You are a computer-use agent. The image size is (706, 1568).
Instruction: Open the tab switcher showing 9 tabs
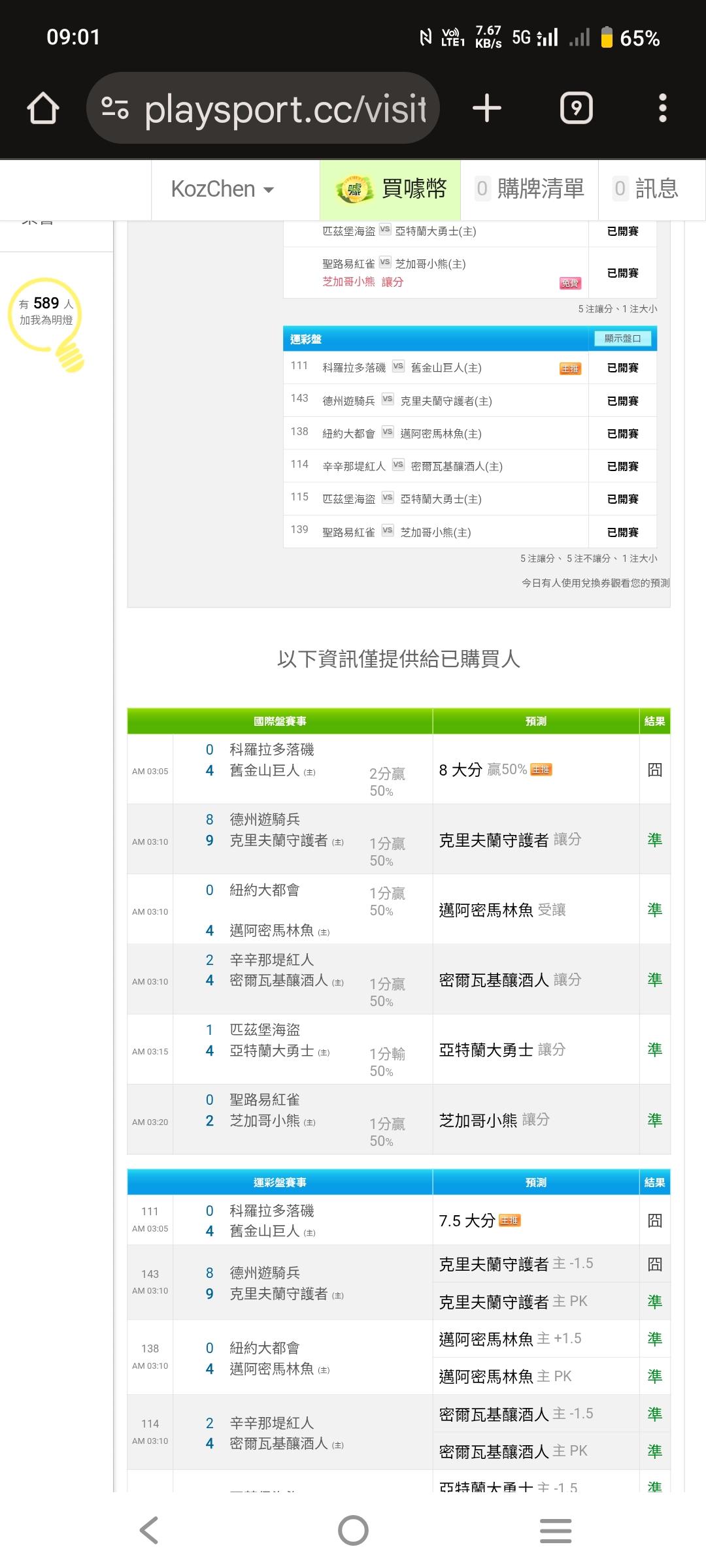point(576,108)
